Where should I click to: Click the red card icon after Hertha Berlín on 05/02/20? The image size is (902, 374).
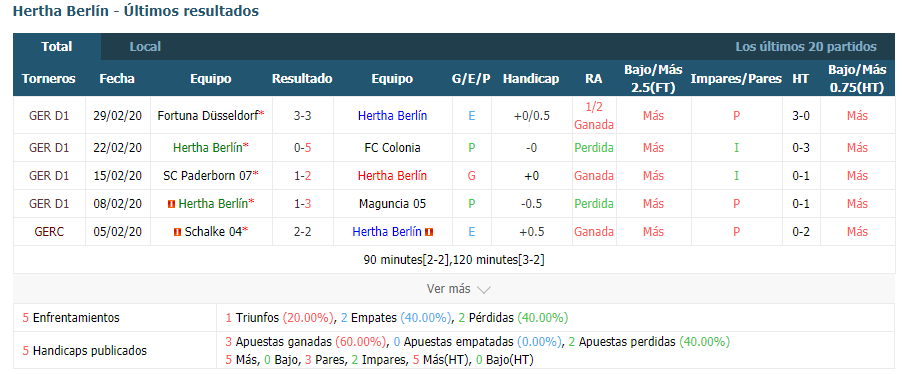tap(429, 232)
